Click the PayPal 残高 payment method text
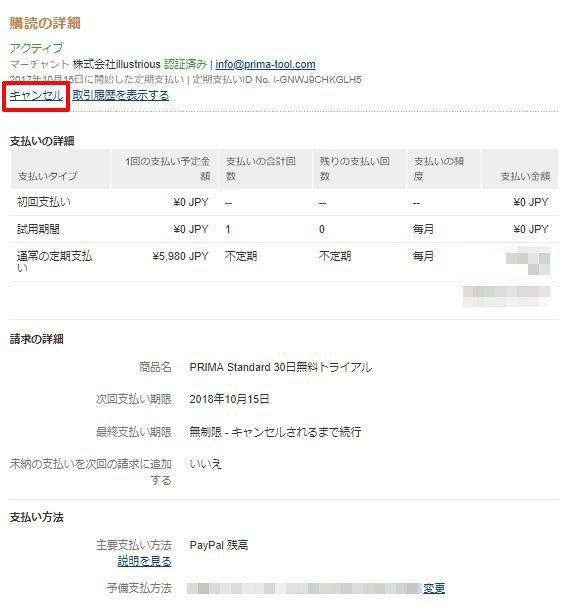This screenshot has height=615, width=565. pyautogui.click(x=219, y=545)
